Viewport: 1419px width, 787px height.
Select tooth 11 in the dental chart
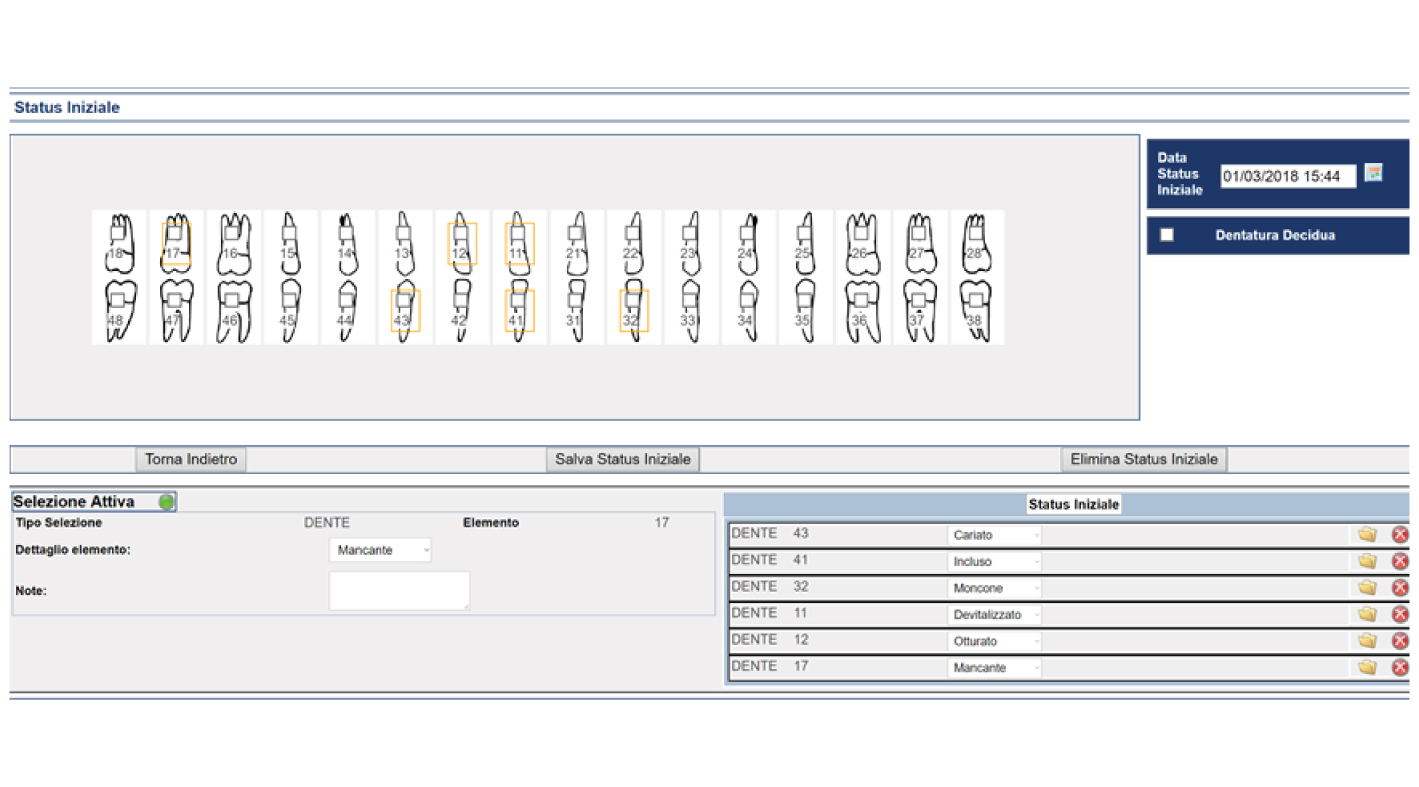(519, 243)
